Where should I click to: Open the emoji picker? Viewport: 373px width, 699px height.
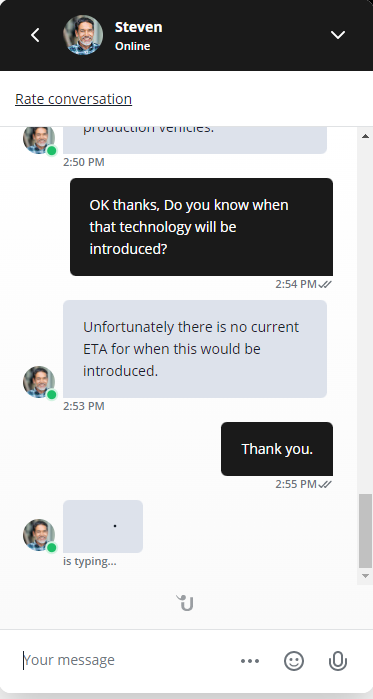(294, 661)
